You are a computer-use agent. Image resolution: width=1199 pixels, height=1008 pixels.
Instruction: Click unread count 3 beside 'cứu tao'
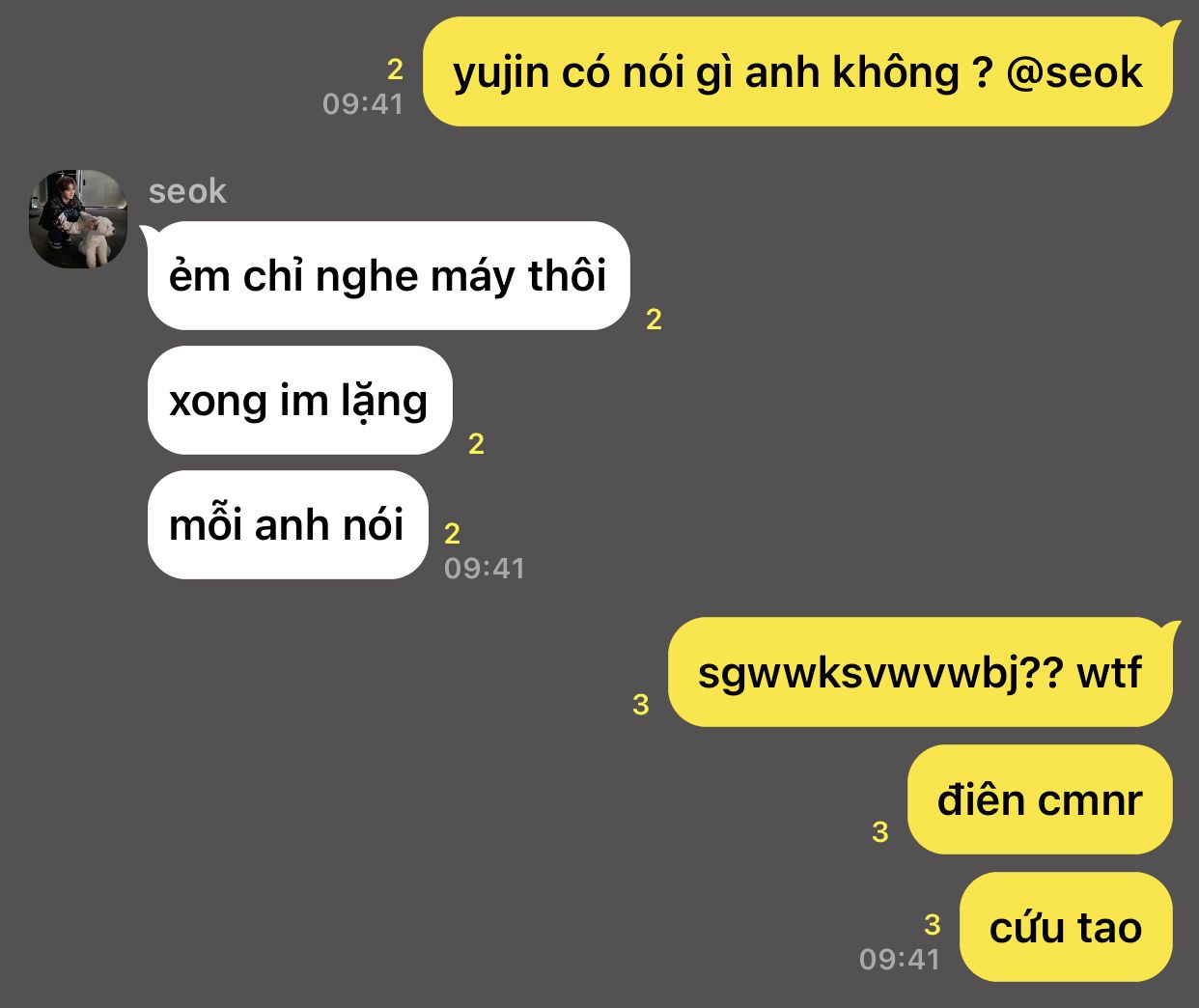pyautogui.click(x=932, y=925)
